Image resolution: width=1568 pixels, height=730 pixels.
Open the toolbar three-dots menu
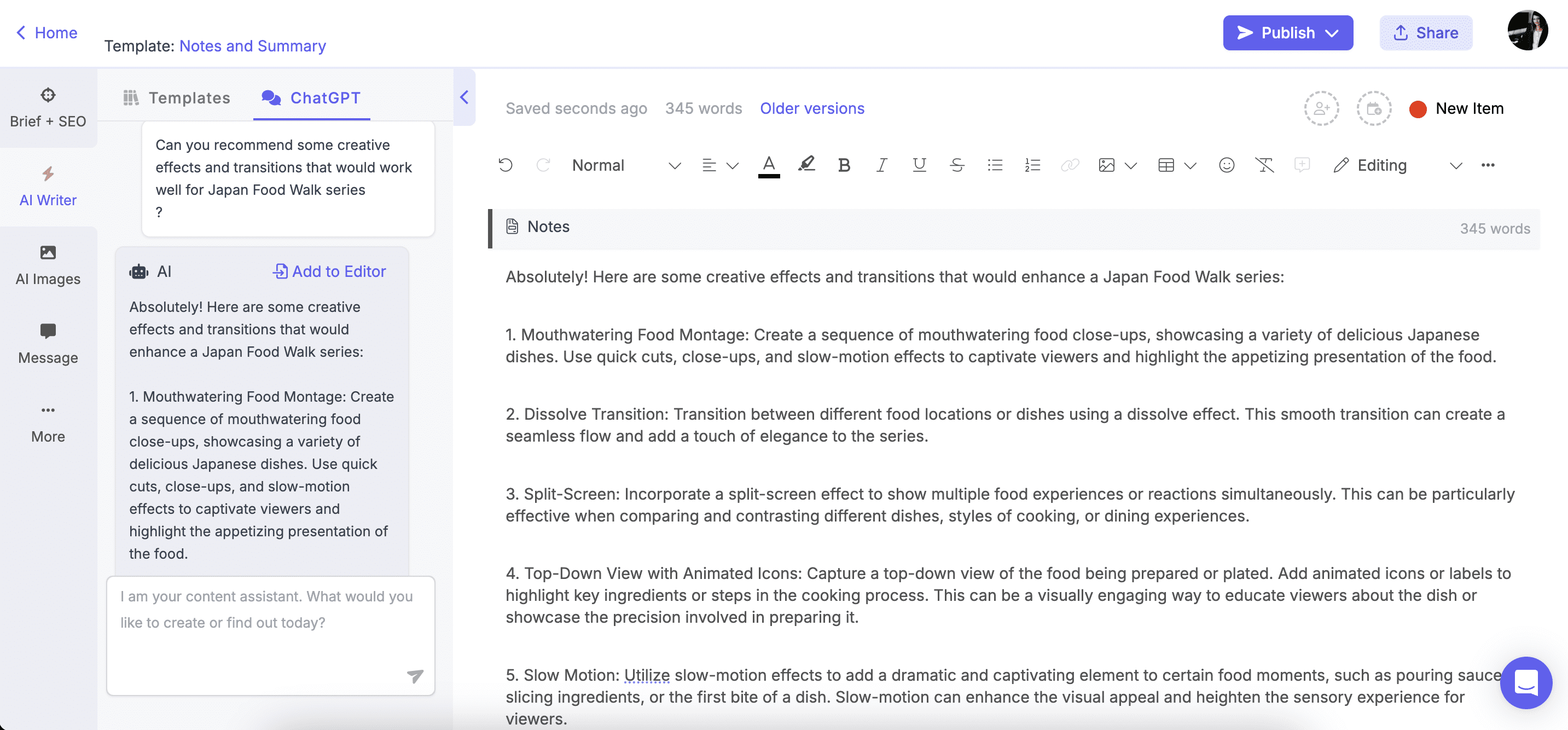point(1488,165)
